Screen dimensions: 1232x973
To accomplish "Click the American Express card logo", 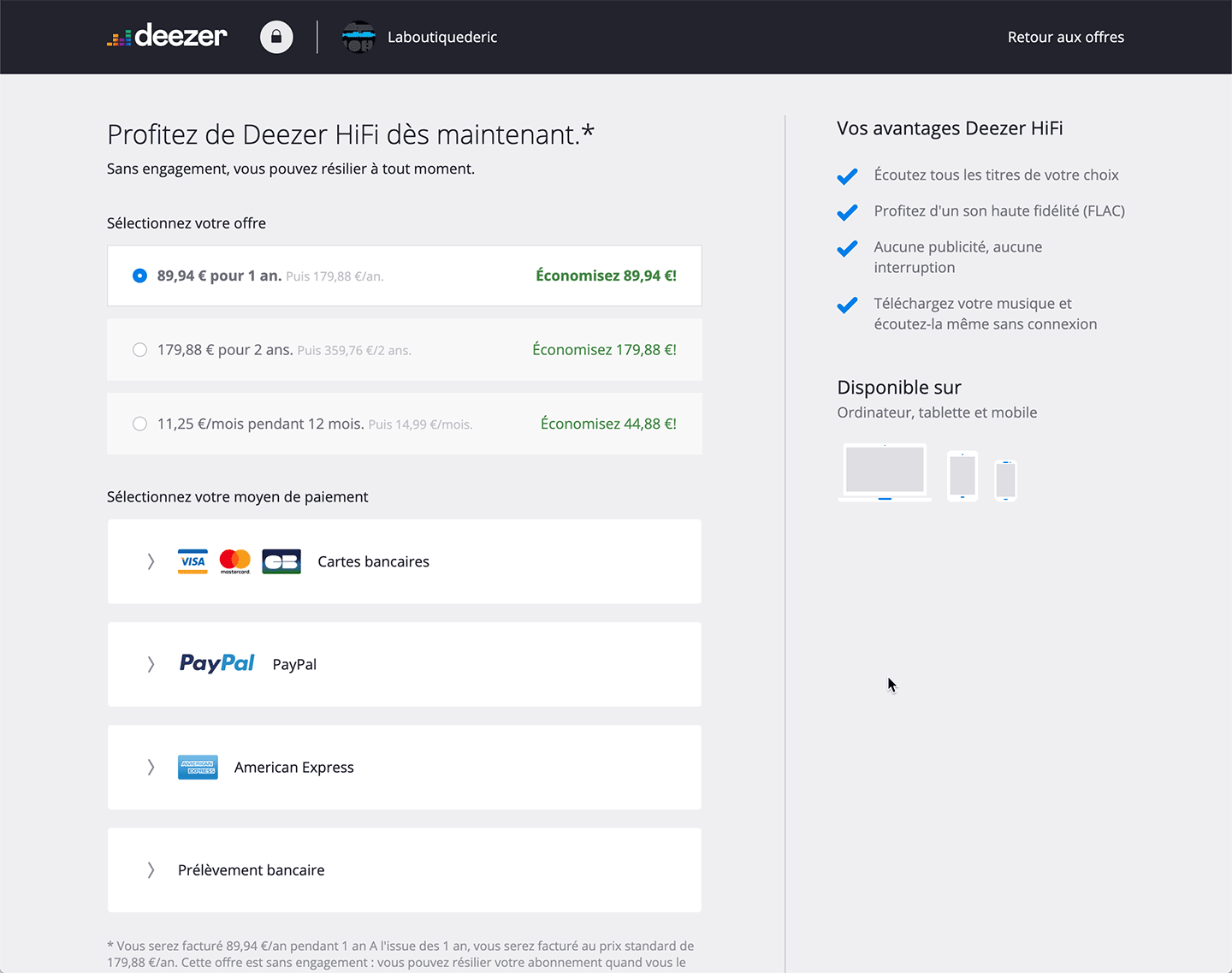I will (x=198, y=767).
